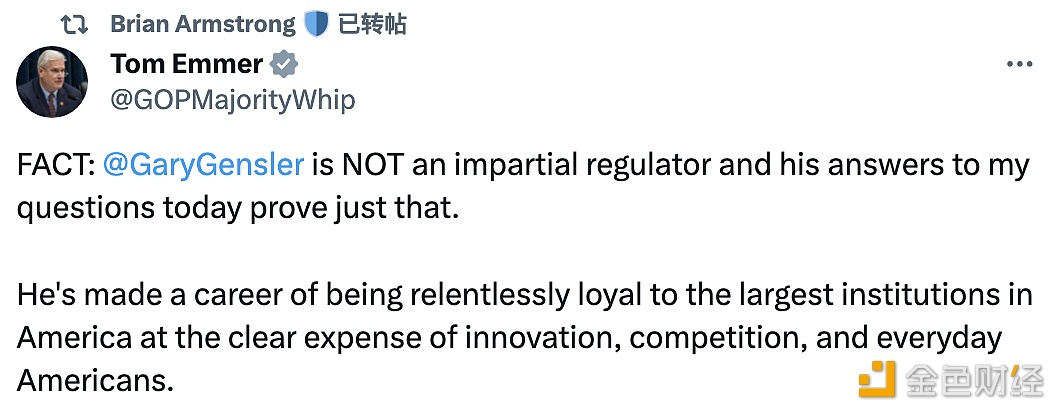Image resolution: width=1056 pixels, height=410 pixels.
Task: Click the phrase 'impartial regulator'
Action: coord(581,166)
